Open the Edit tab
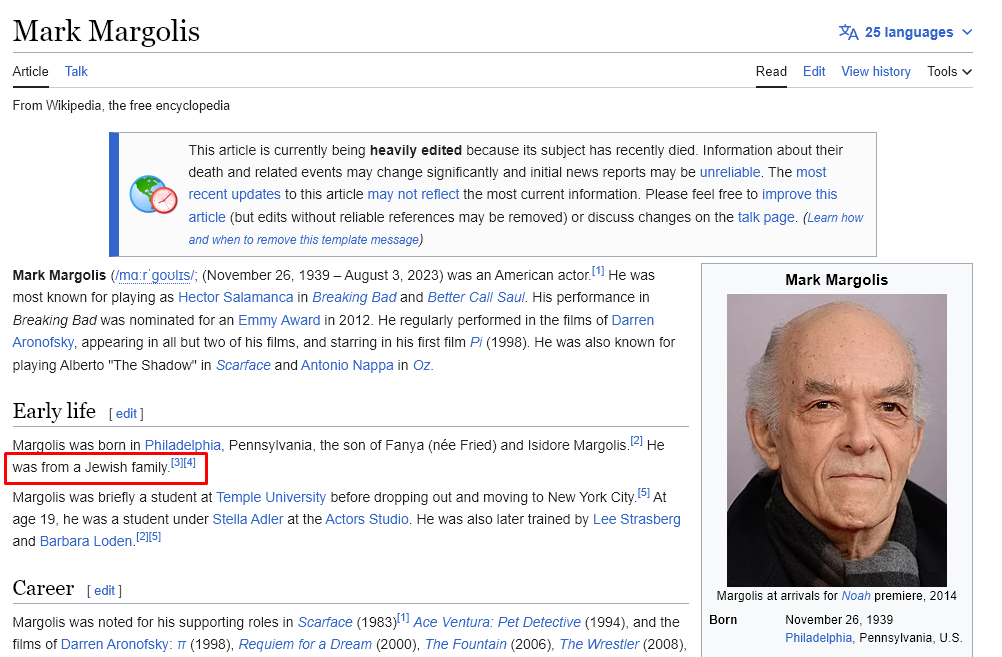 coord(813,72)
